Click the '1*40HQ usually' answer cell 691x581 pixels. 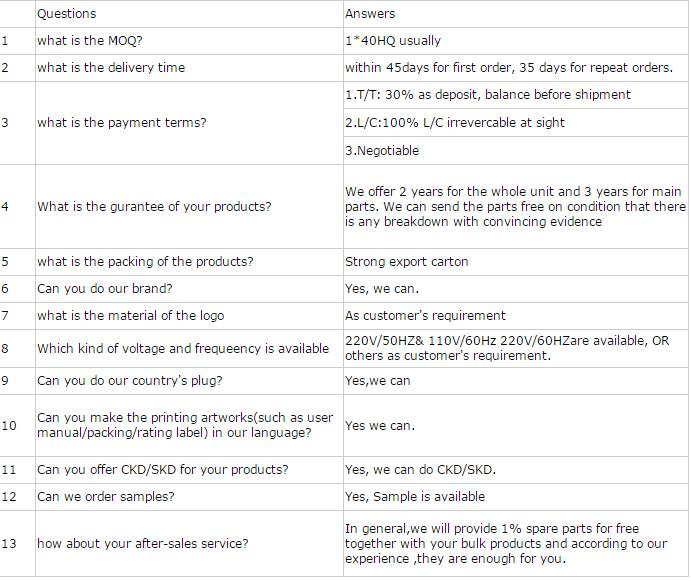tap(393, 41)
